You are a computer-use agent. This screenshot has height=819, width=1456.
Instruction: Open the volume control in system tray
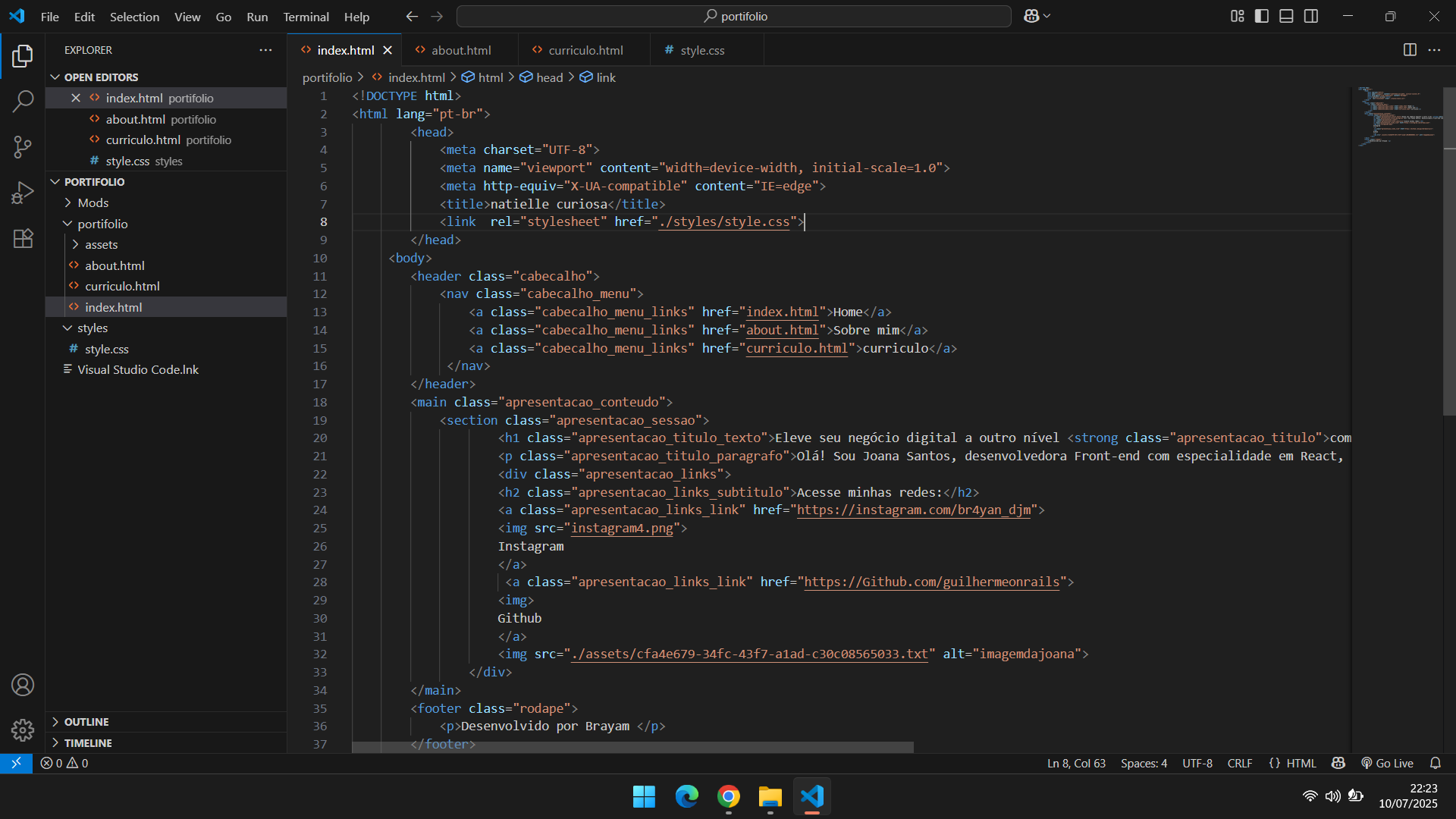coord(1332,796)
